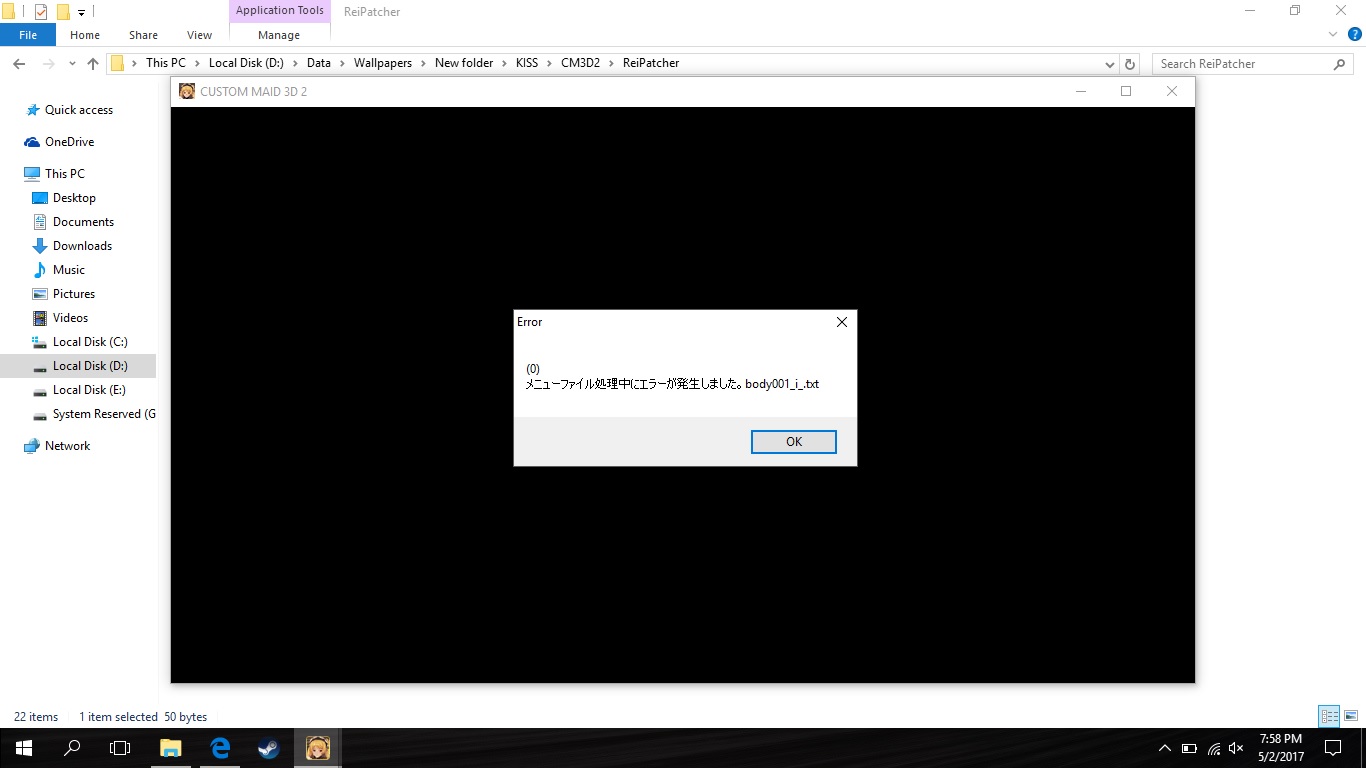Screen dimensions: 1366x768
Task: Open Desktop folder in sidebar
Action: [74, 198]
